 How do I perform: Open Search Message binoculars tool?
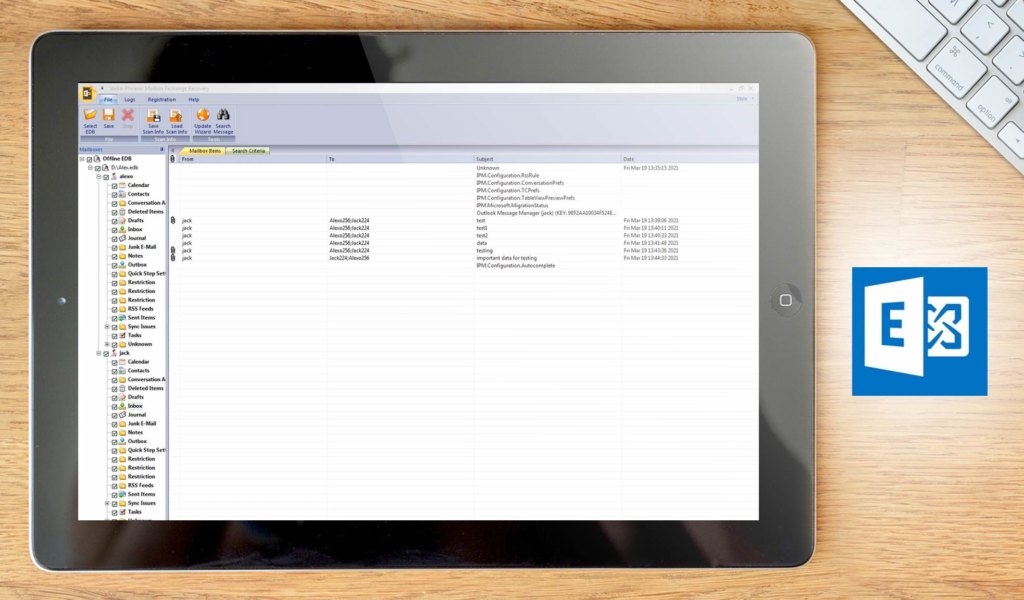click(x=223, y=116)
